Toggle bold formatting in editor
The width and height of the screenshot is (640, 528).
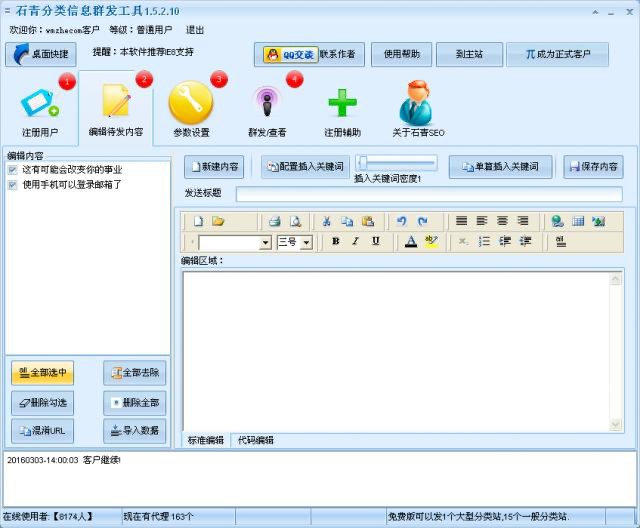coord(335,241)
